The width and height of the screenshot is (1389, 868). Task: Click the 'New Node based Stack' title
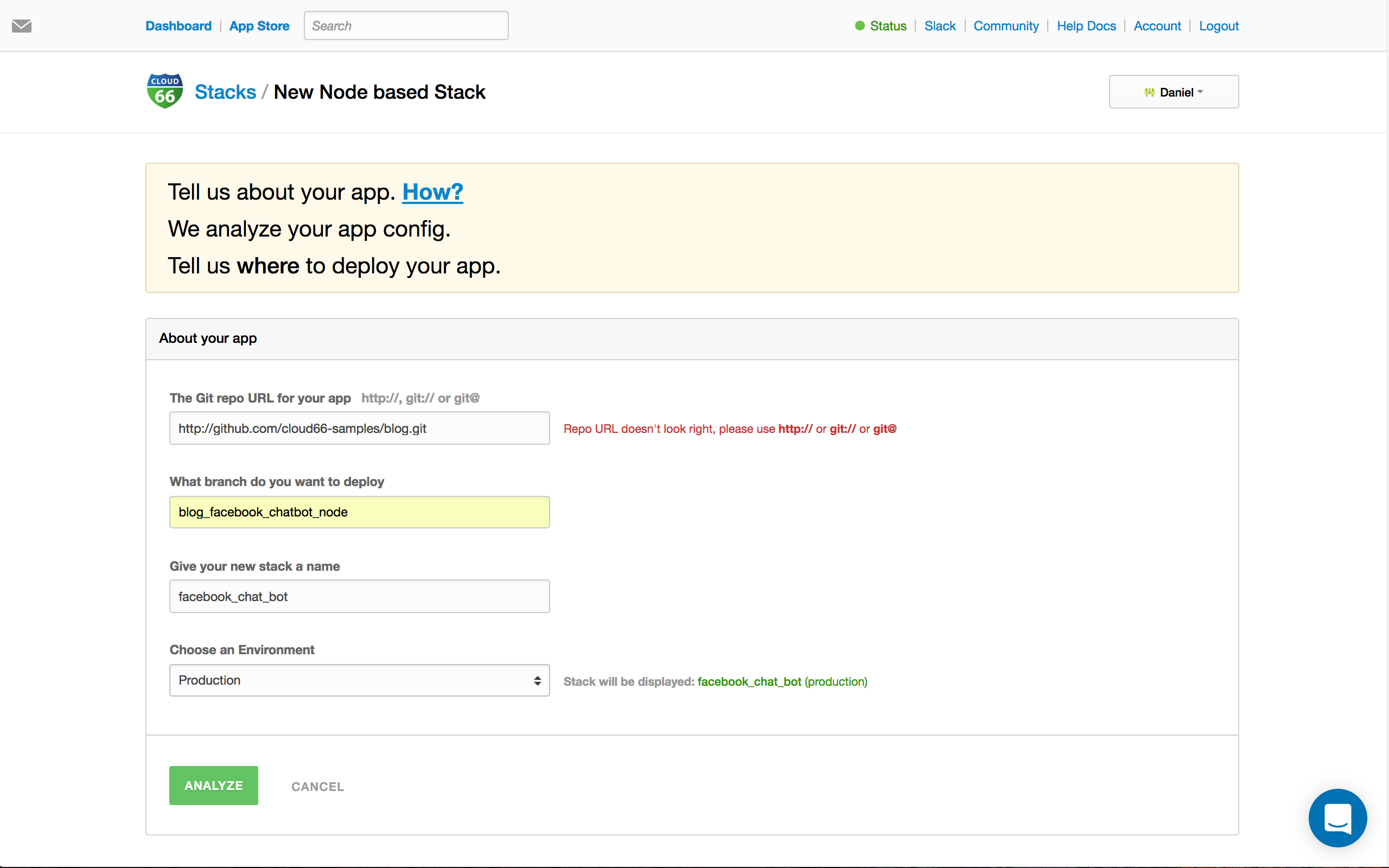[379, 92]
